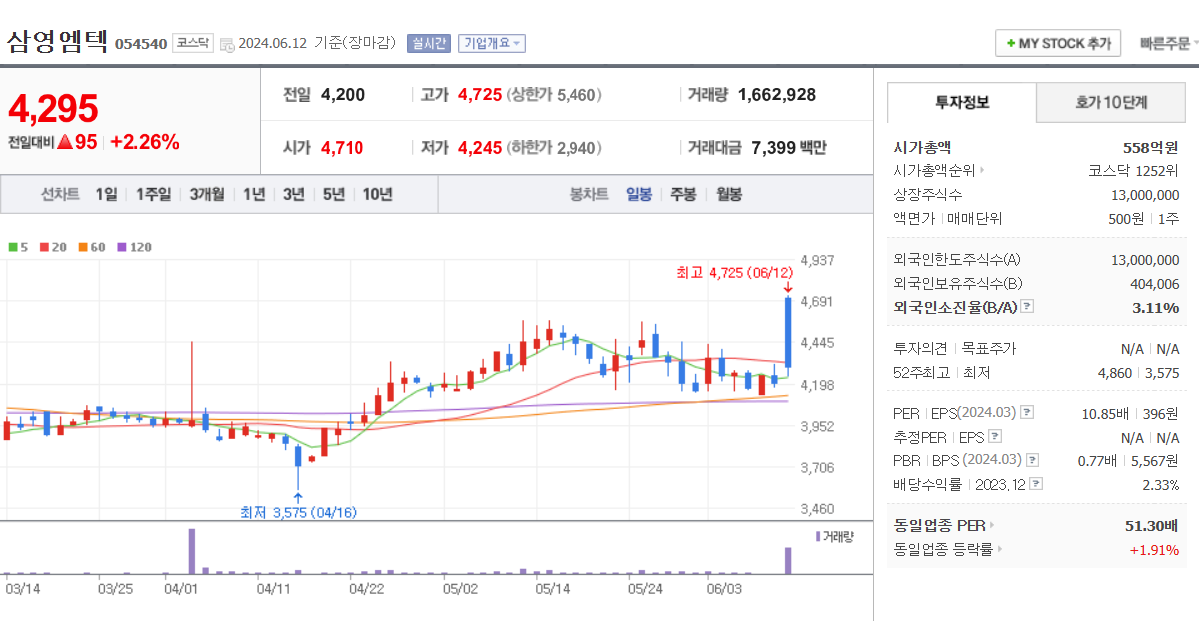Click help icon next to 배당수익률 2023.12
Image resolution: width=1199 pixels, height=621 pixels.
pos(1036,484)
